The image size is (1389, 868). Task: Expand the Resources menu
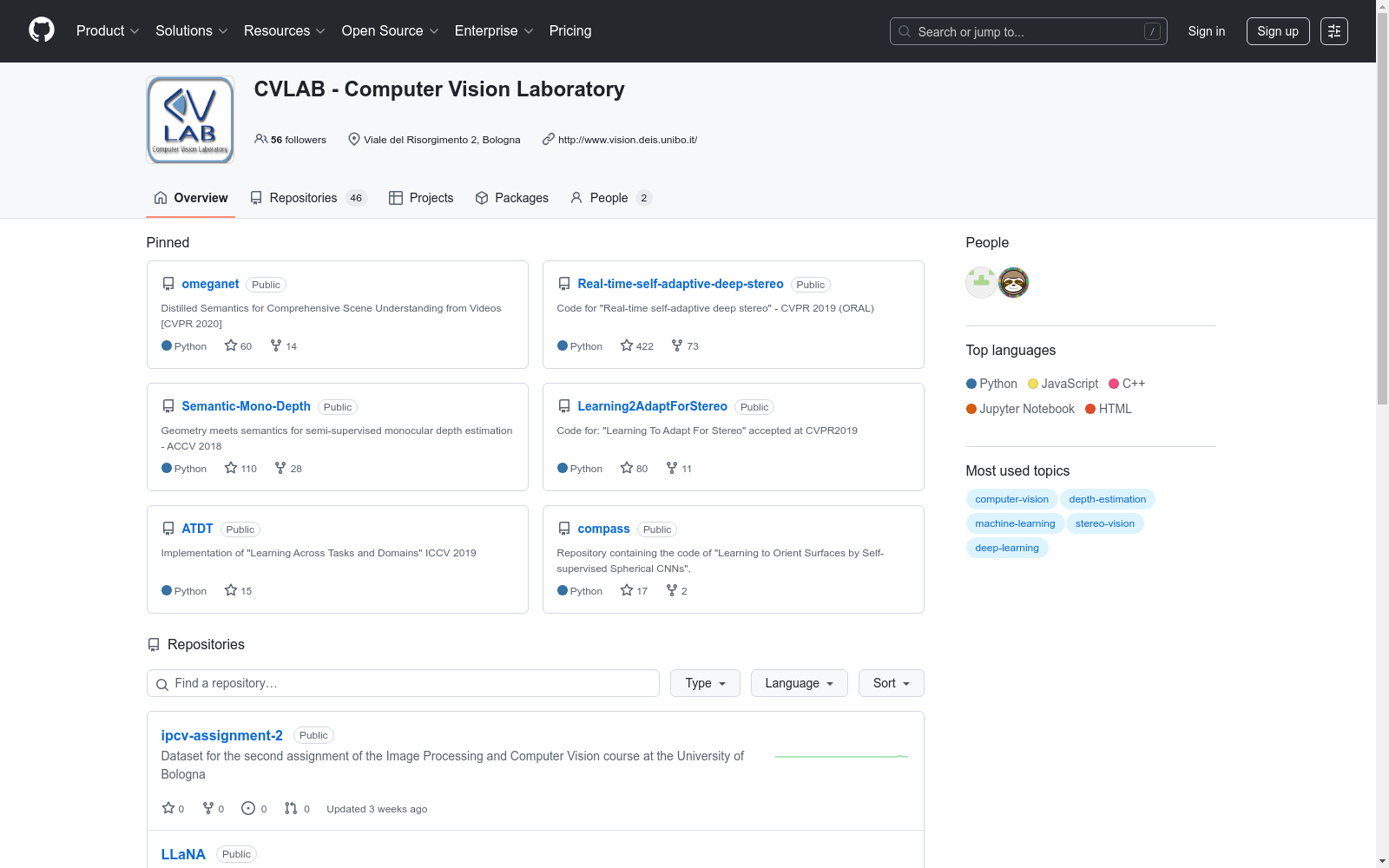(285, 31)
